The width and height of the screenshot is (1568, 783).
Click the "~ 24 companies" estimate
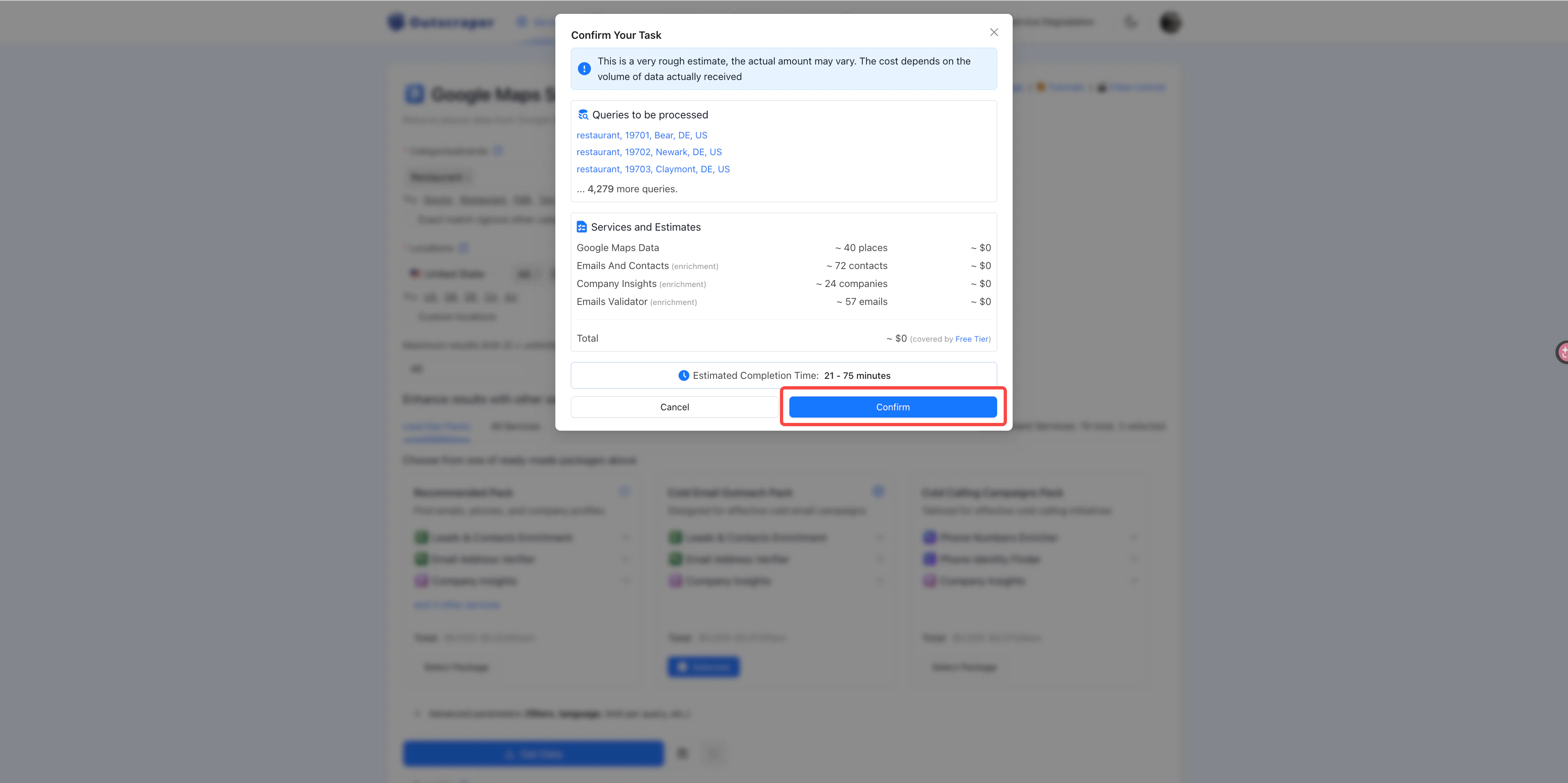(851, 283)
